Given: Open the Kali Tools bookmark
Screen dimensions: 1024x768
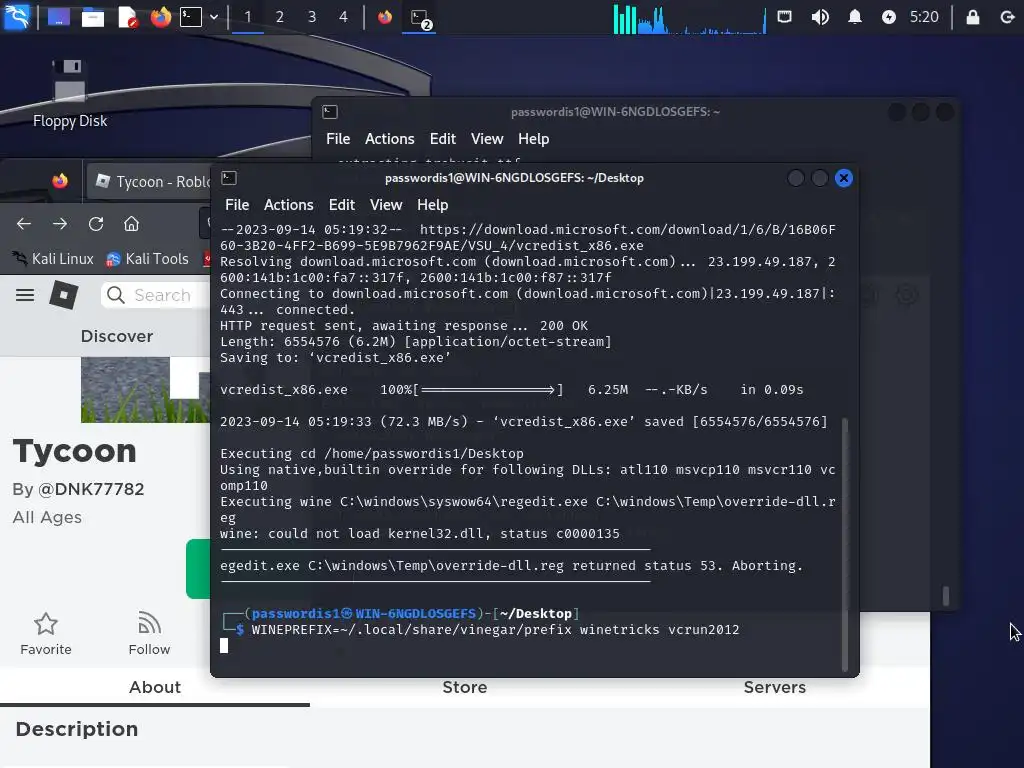Looking at the screenshot, I should click(148, 259).
